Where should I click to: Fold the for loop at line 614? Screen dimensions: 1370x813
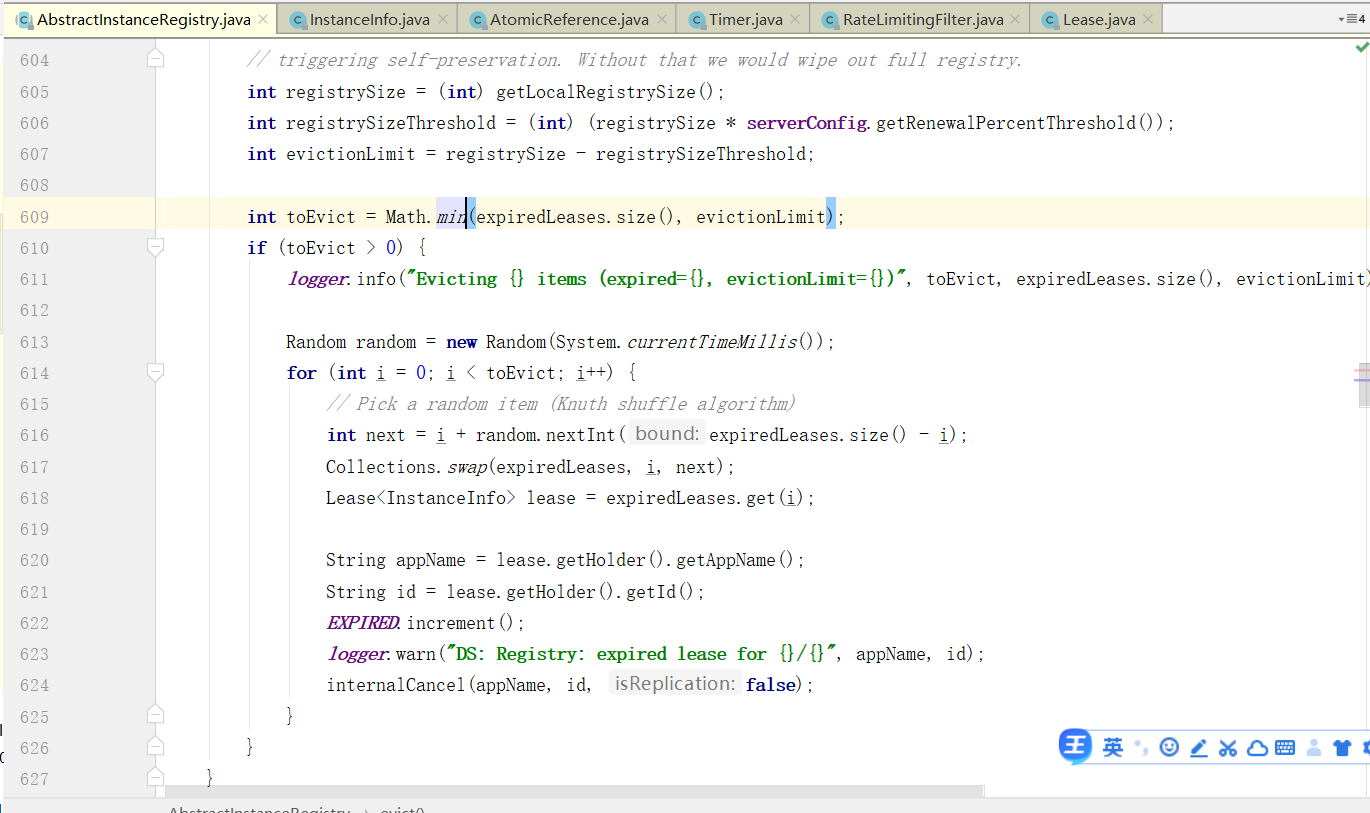coord(155,372)
